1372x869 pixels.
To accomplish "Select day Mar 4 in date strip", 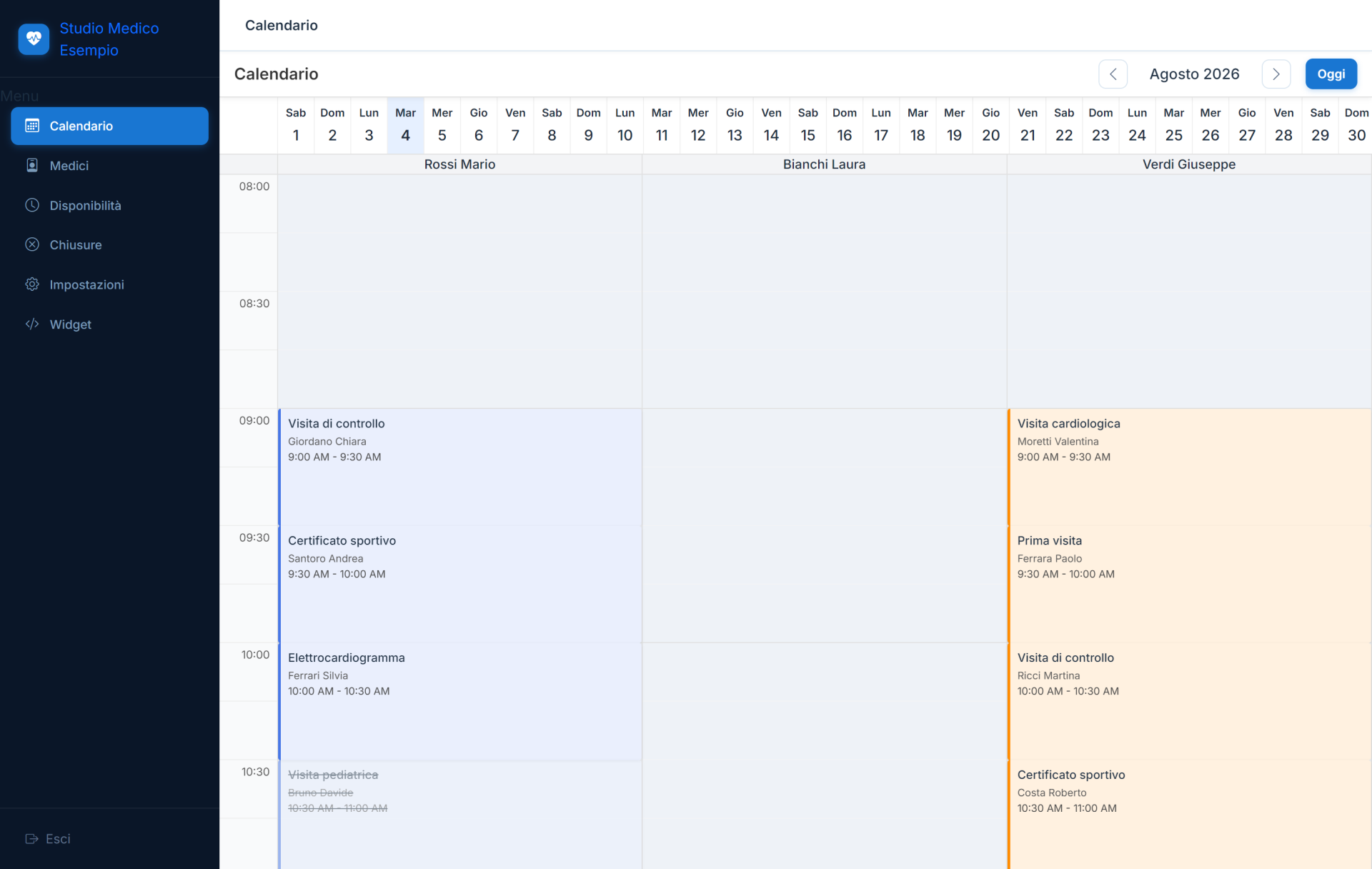I will [x=405, y=125].
